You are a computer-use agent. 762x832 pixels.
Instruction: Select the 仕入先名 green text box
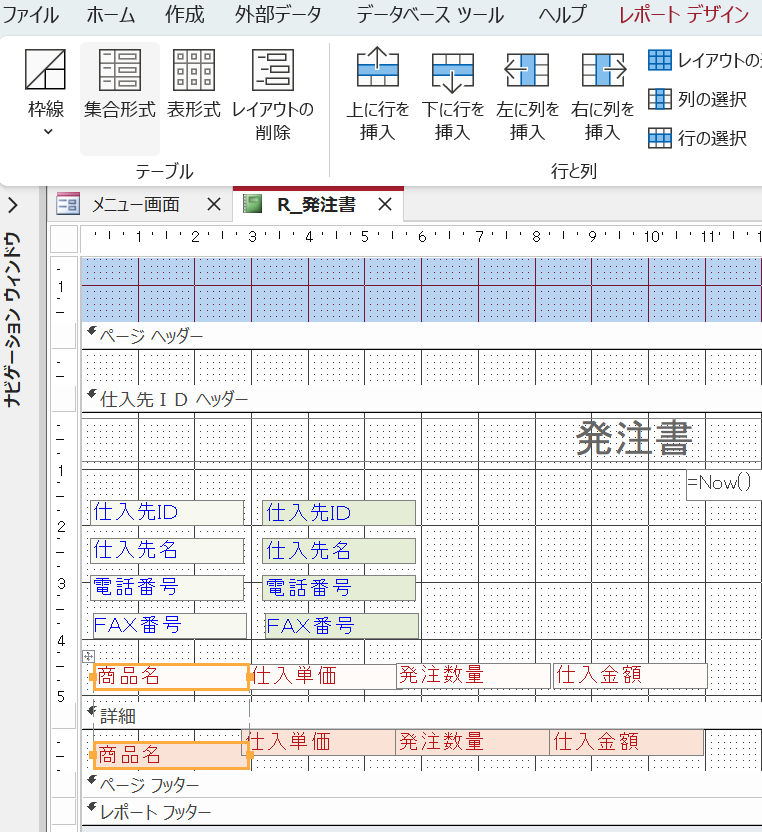point(339,551)
